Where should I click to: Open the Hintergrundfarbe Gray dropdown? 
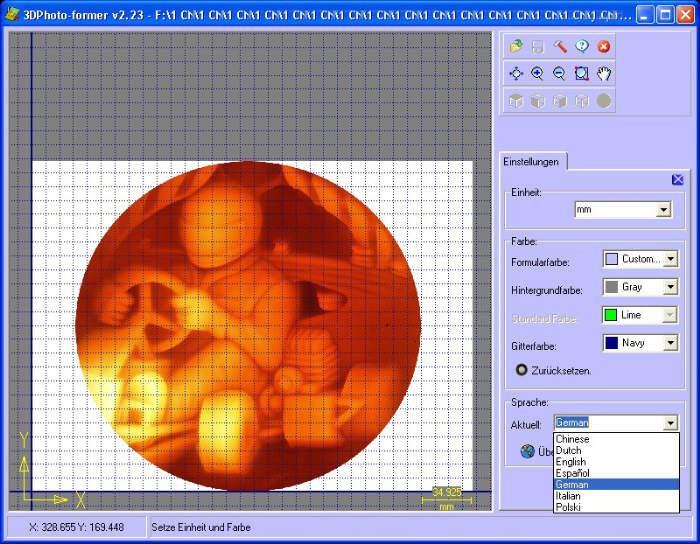pyautogui.click(x=670, y=287)
